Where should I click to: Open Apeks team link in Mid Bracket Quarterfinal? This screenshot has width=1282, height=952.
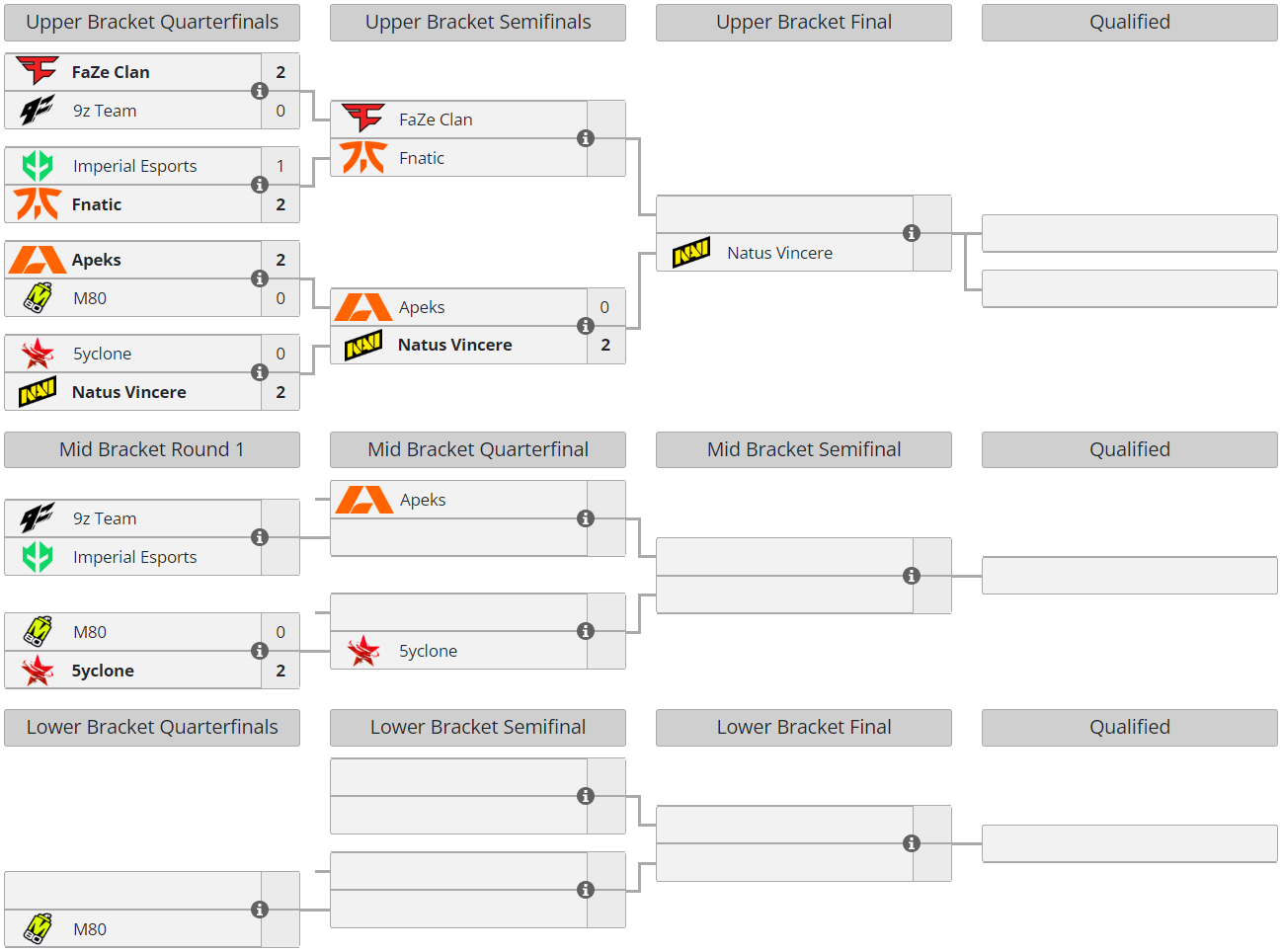[423, 500]
